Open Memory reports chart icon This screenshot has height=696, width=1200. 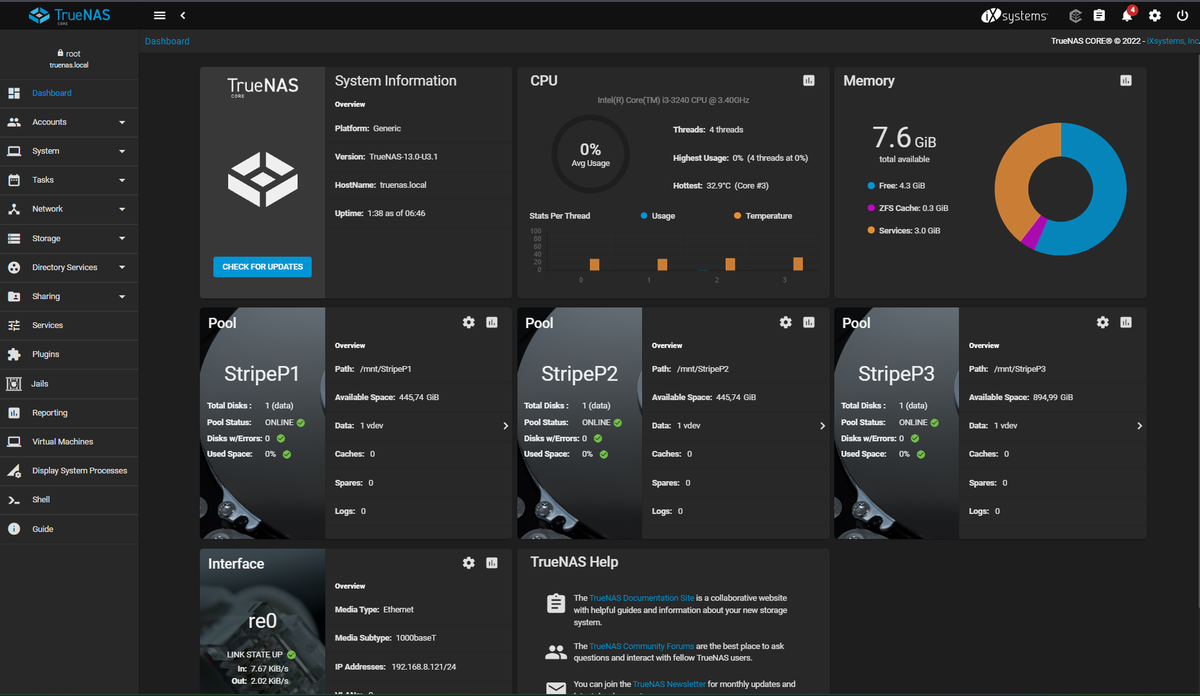(x=1126, y=81)
